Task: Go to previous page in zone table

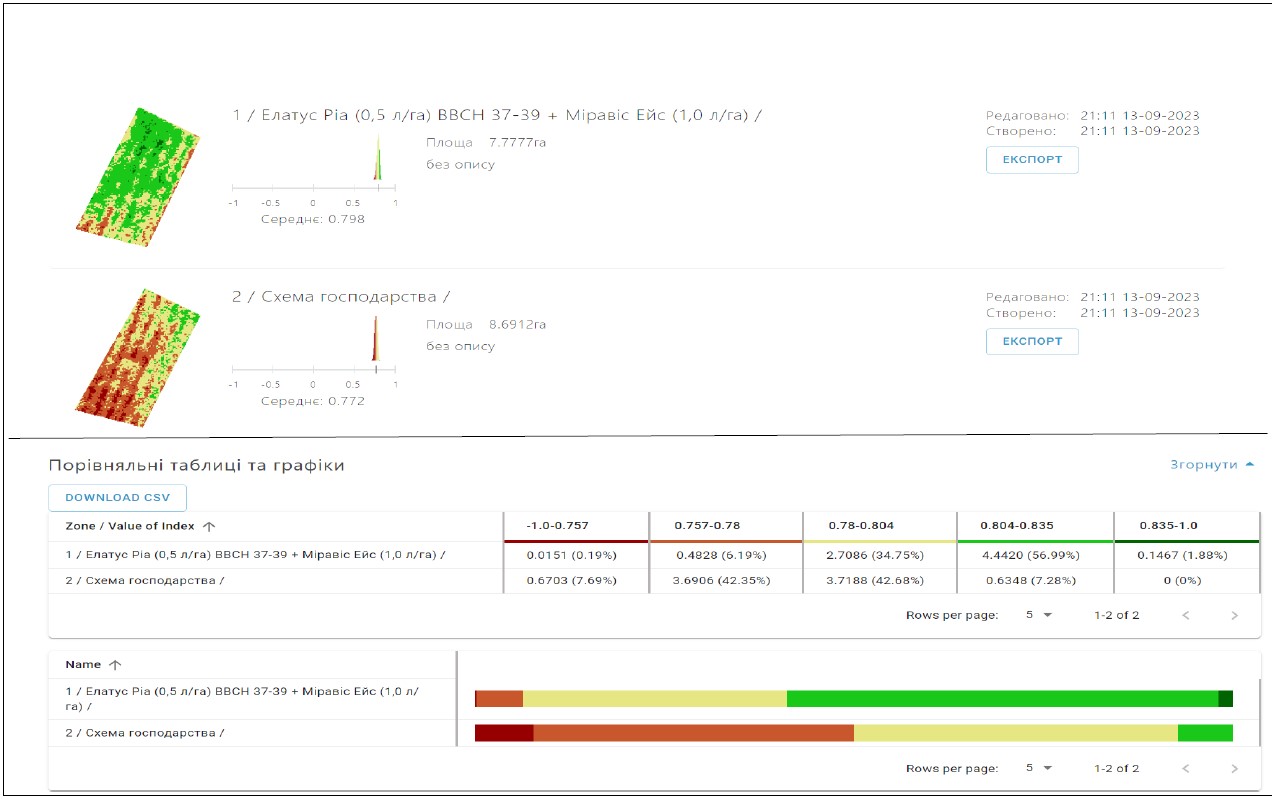Action: pyautogui.click(x=1186, y=615)
